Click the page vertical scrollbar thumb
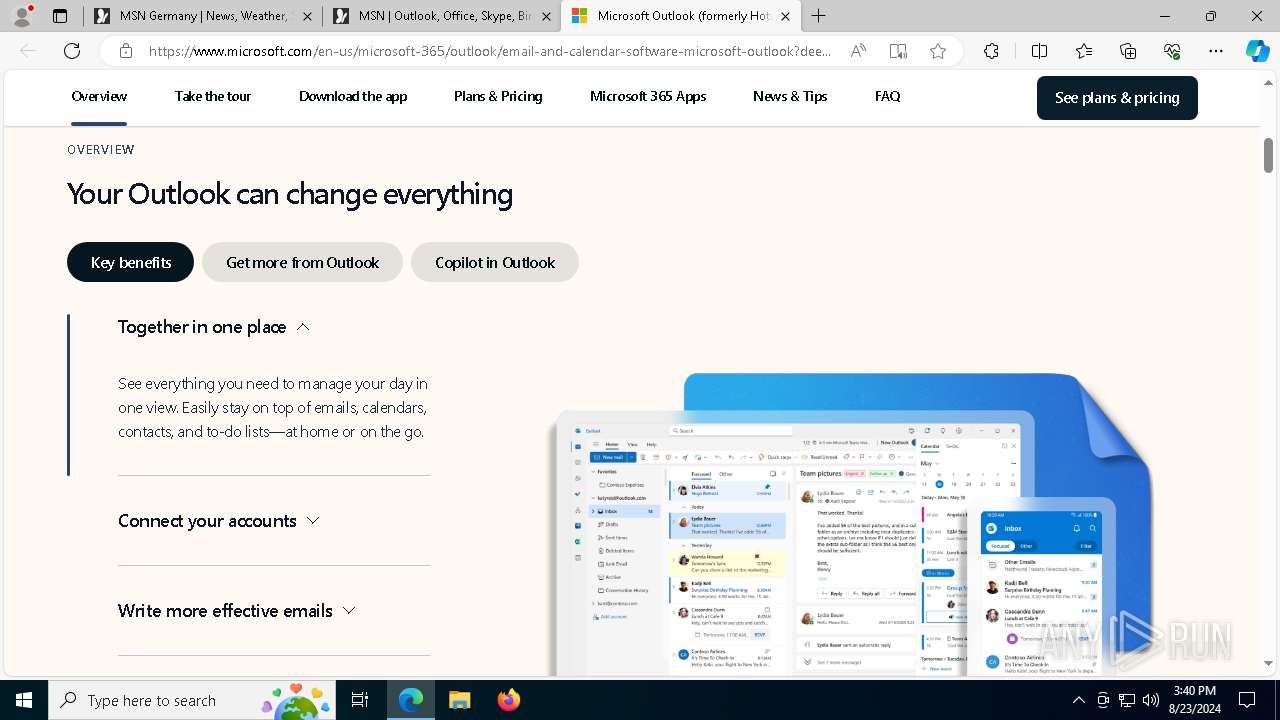 [x=1268, y=155]
